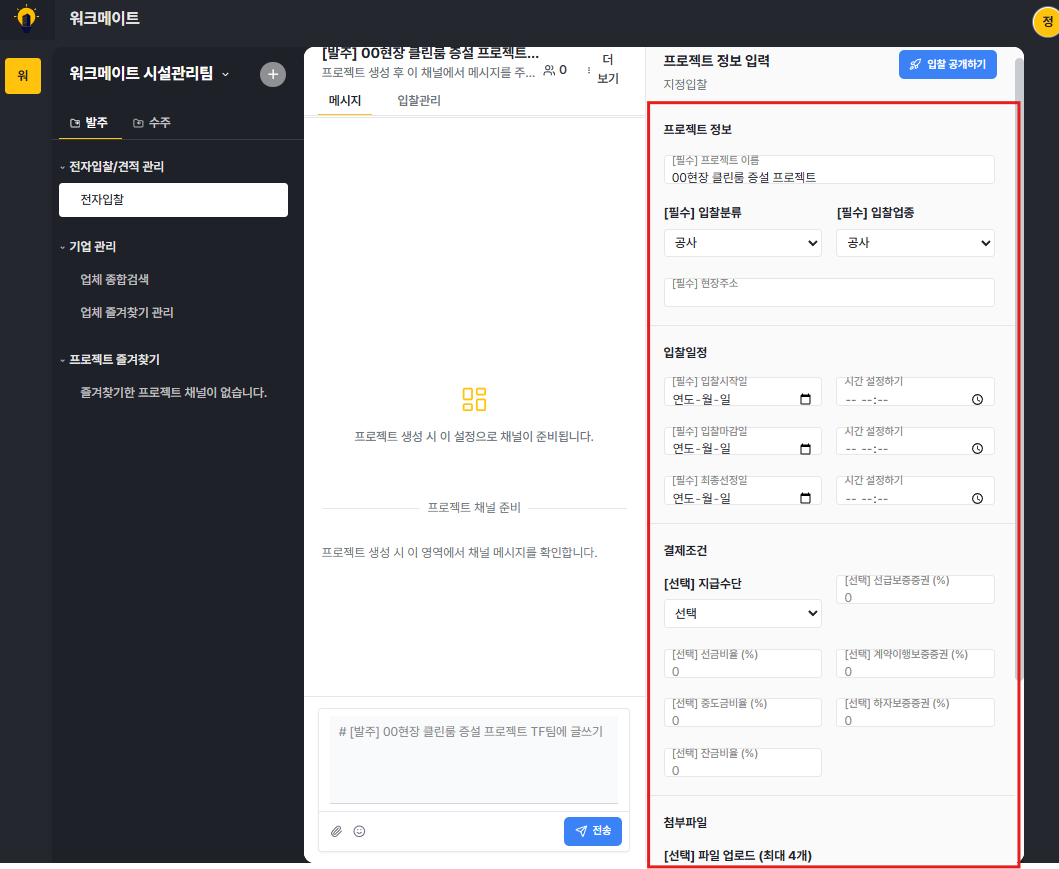The width and height of the screenshot is (1059, 869).
Task: Open the 지급수단 선택 dropdown
Action: coord(742,613)
